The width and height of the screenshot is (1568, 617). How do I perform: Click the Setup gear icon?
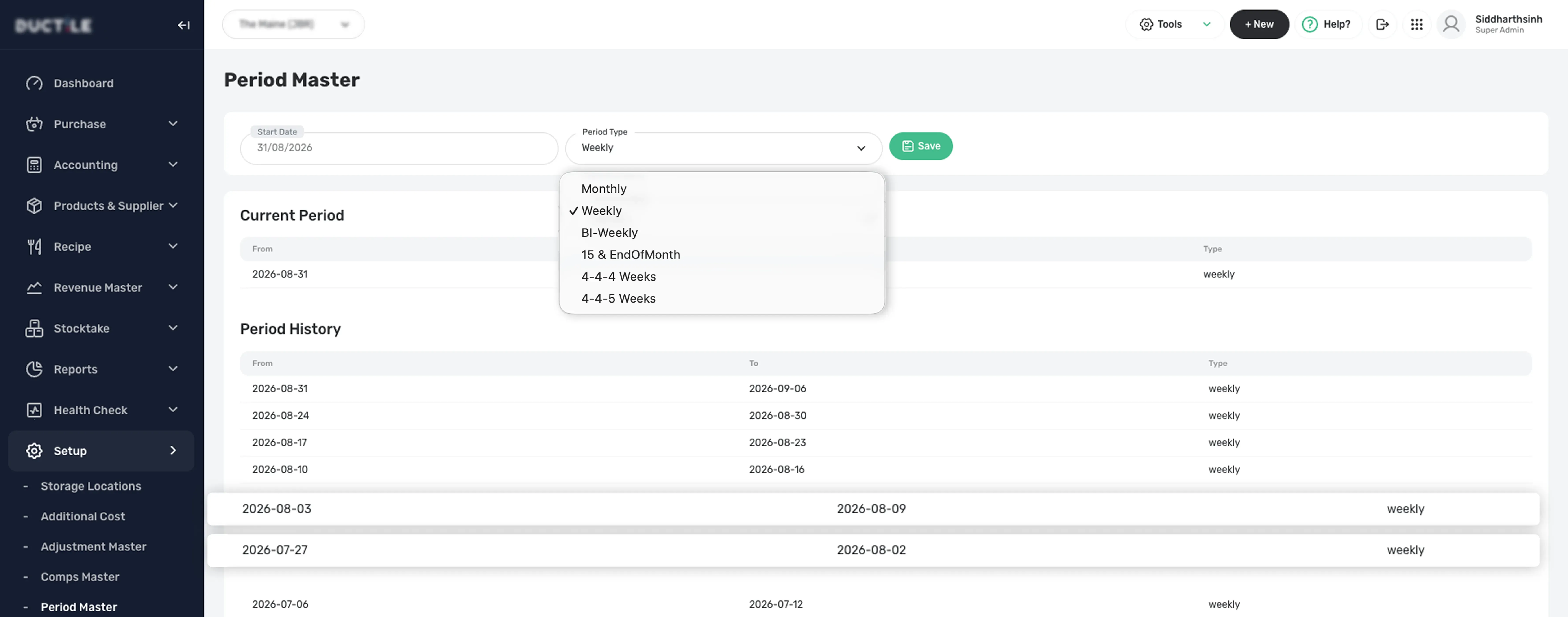click(34, 451)
